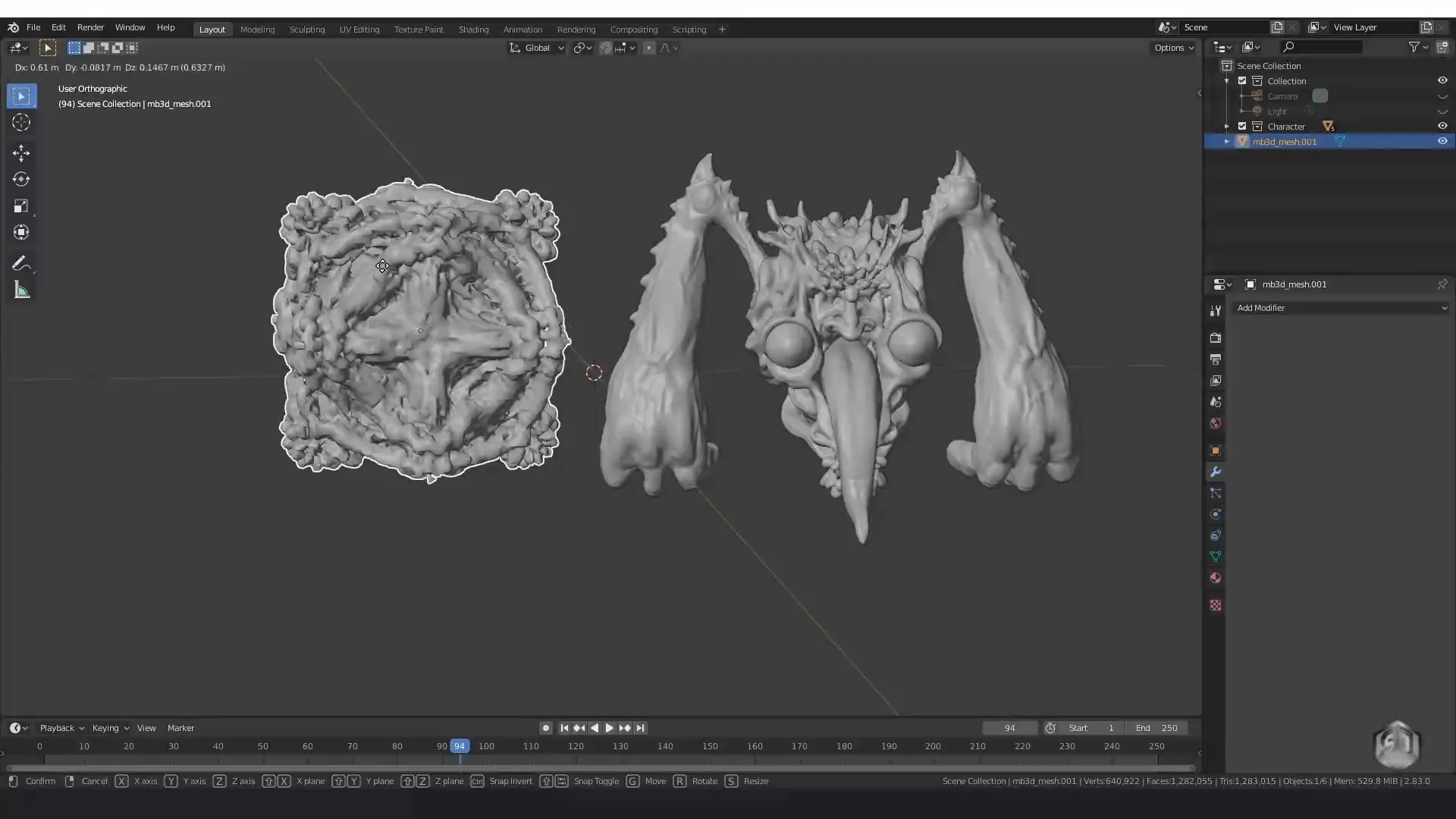The width and height of the screenshot is (1456, 819).
Task: Hide mb3d_mesh.001 with its eye icon
Action: (1443, 141)
